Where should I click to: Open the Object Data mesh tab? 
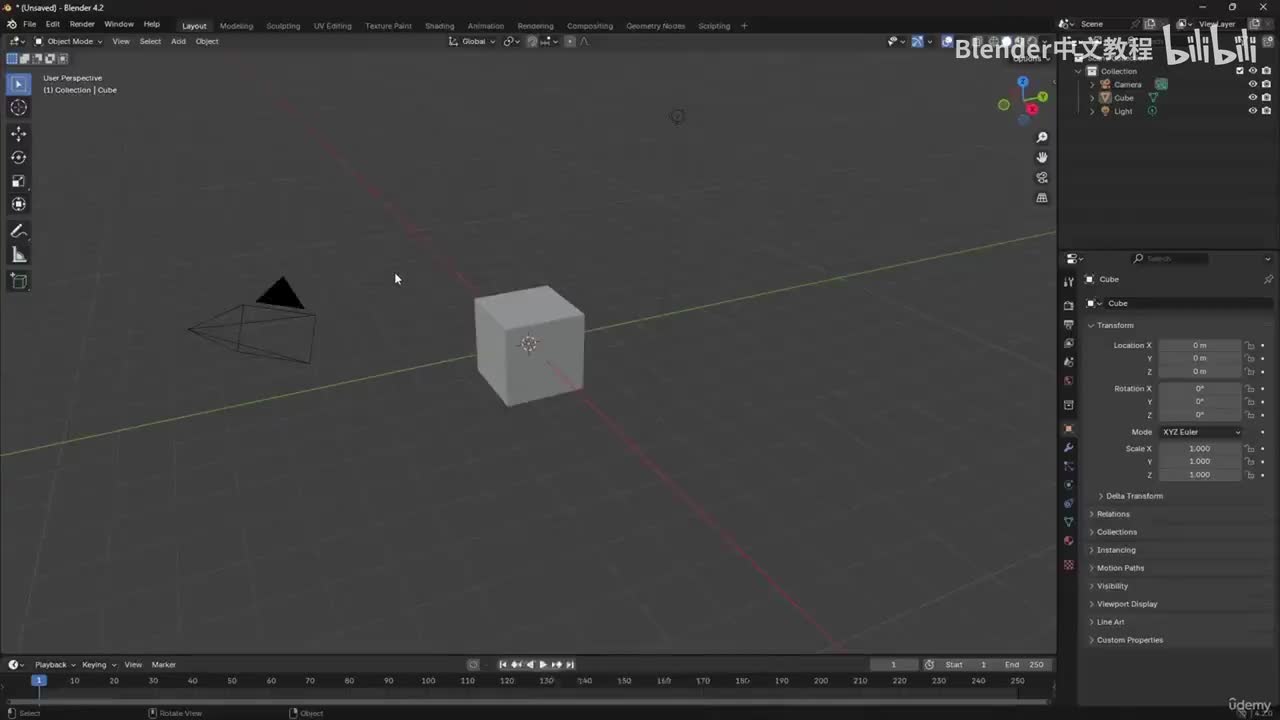tap(1068, 522)
